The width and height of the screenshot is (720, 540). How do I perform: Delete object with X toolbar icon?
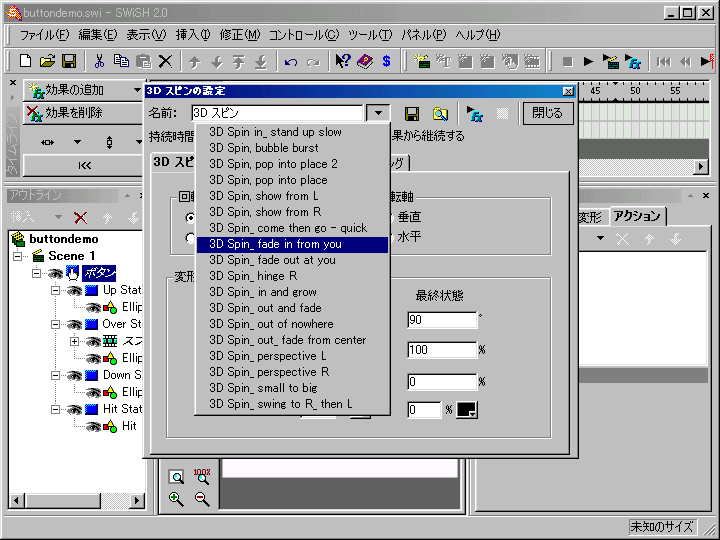(165, 61)
